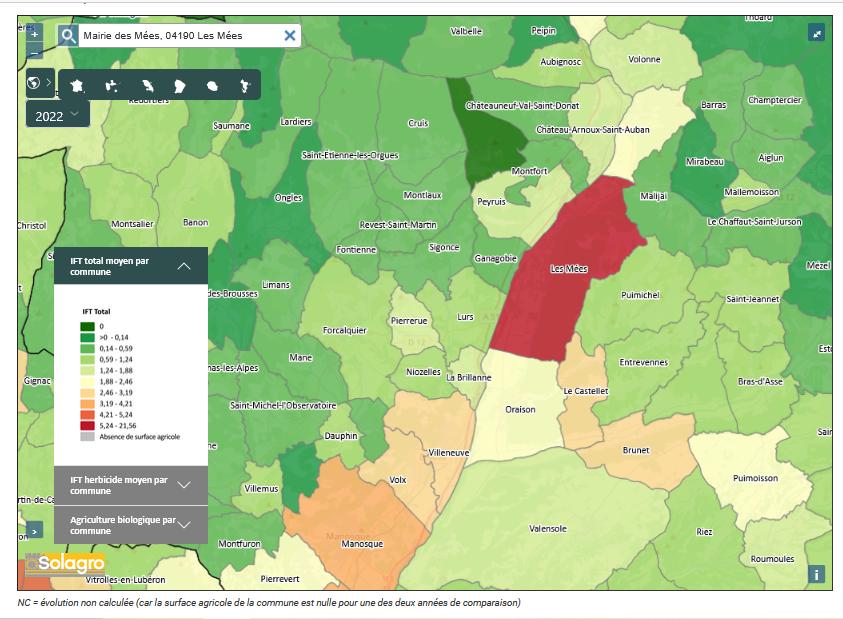Clear the search field with X
The image size is (843, 619).
289,36
